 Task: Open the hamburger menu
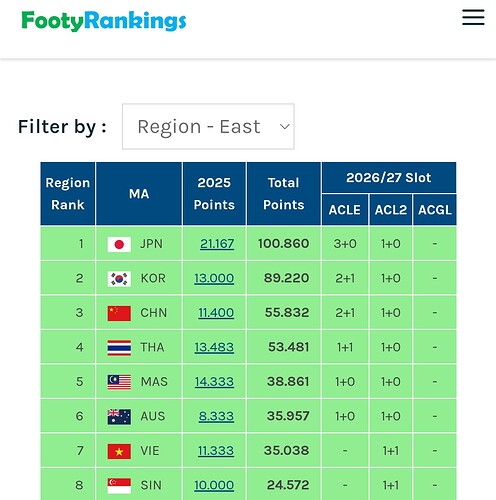(473, 17)
